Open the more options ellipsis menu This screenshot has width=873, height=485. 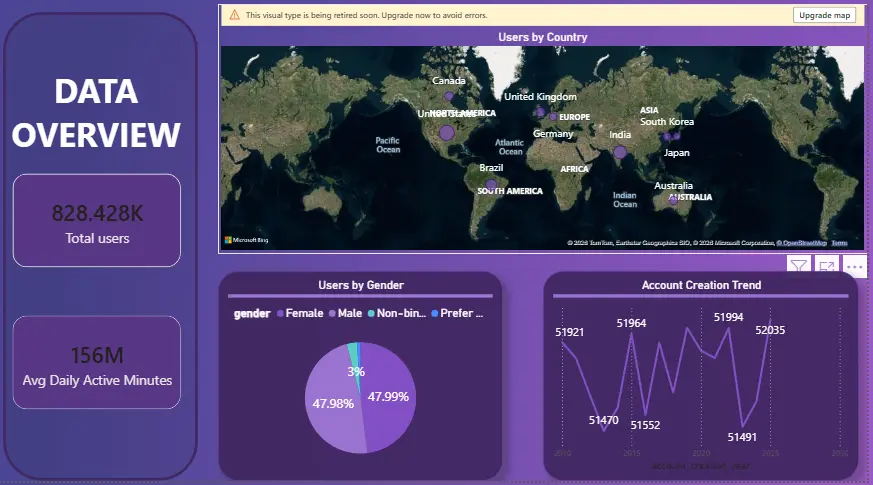coord(855,267)
